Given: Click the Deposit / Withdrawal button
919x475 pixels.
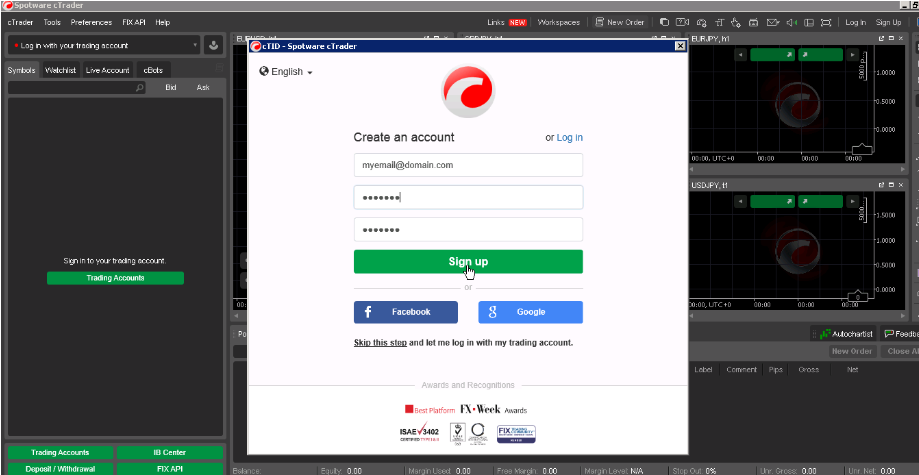Looking at the screenshot, I should tap(60, 469).
